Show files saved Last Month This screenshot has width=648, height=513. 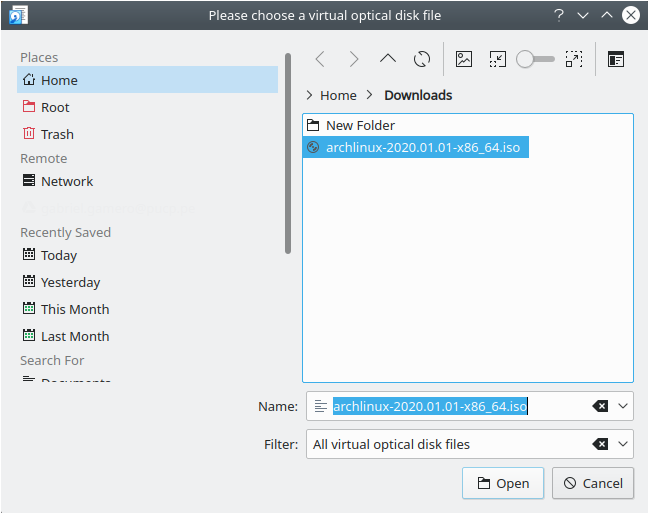tap(147, 336)
